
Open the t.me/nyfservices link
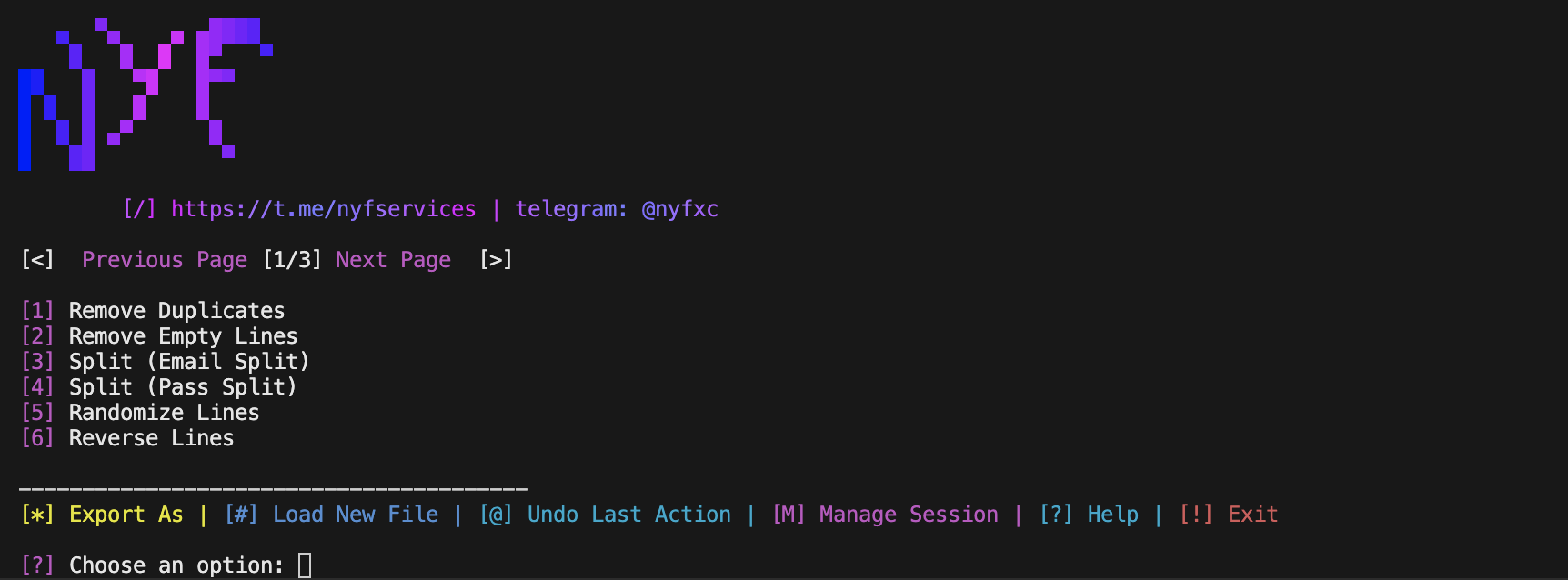(323, 209)
